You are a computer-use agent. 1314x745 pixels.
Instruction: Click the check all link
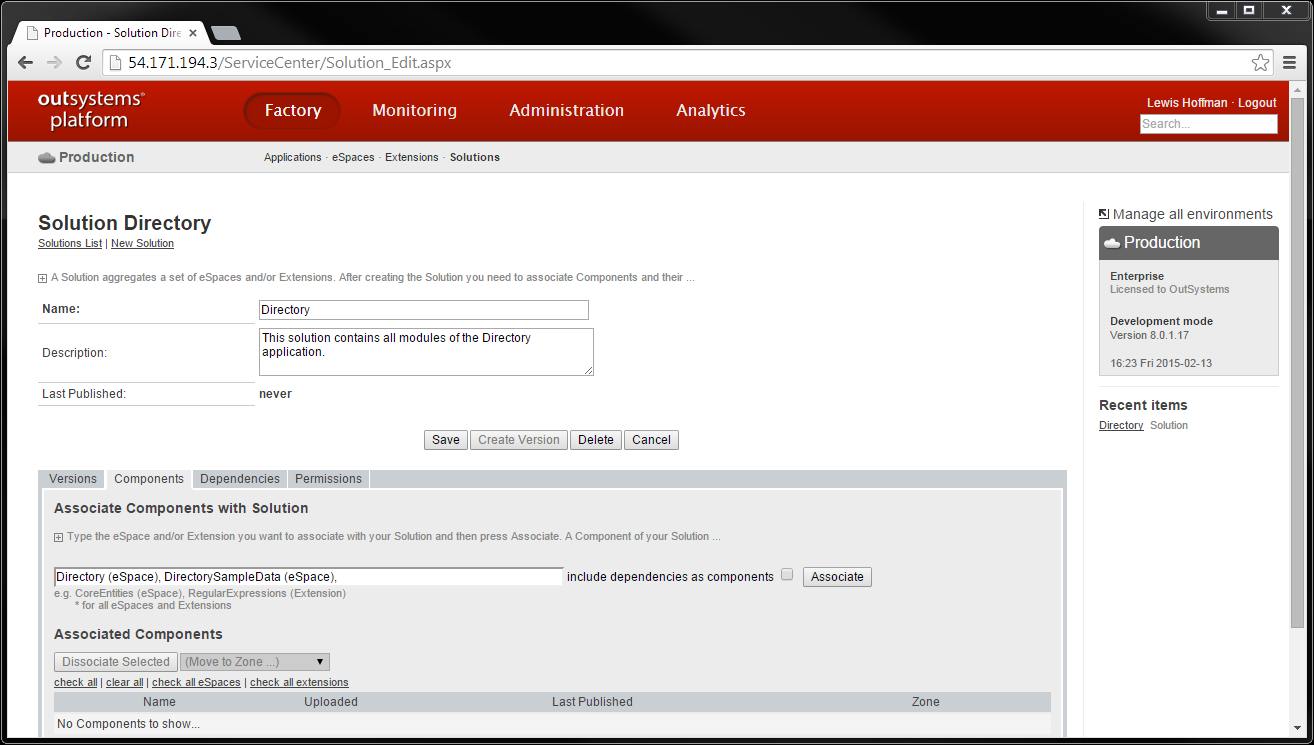76,682
